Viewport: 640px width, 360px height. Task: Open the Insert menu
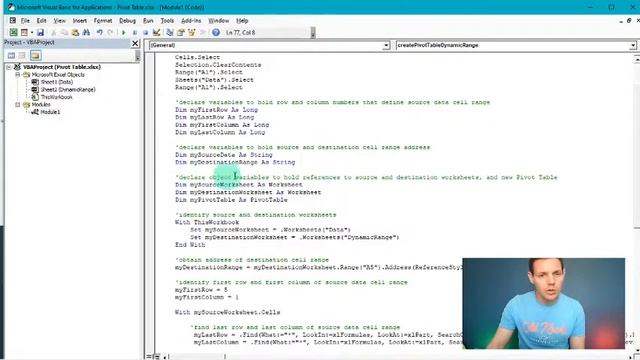[80, 20]
